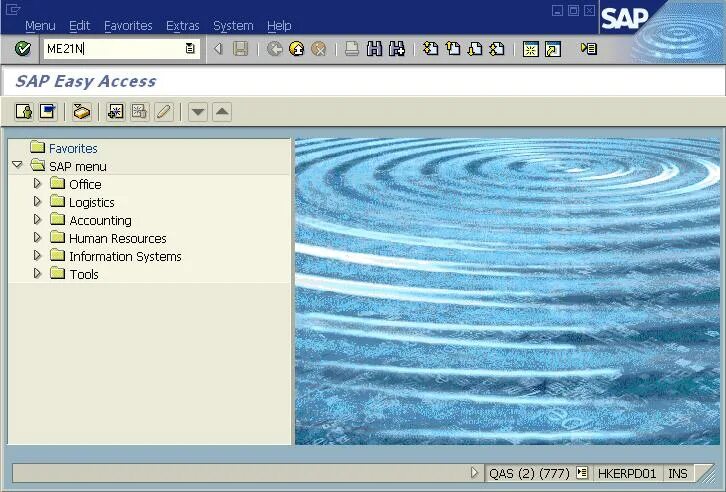Click the Print icon
726x492 pixels.
tap(351, 49)
